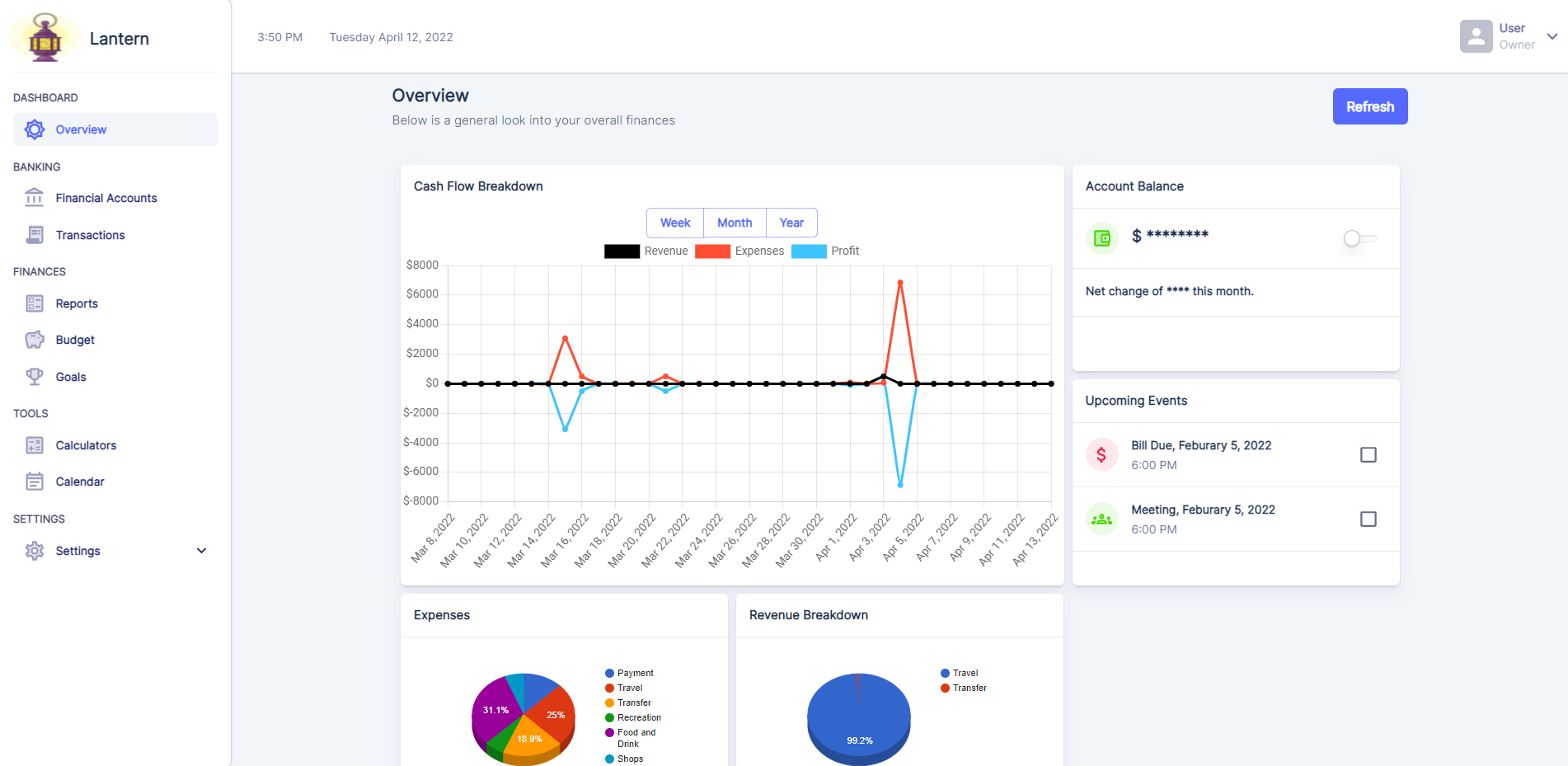This screenshot has width=1568, height=766.
Task: Click the masked balance '$ ********'
Action: click(x=1170, y=237)
